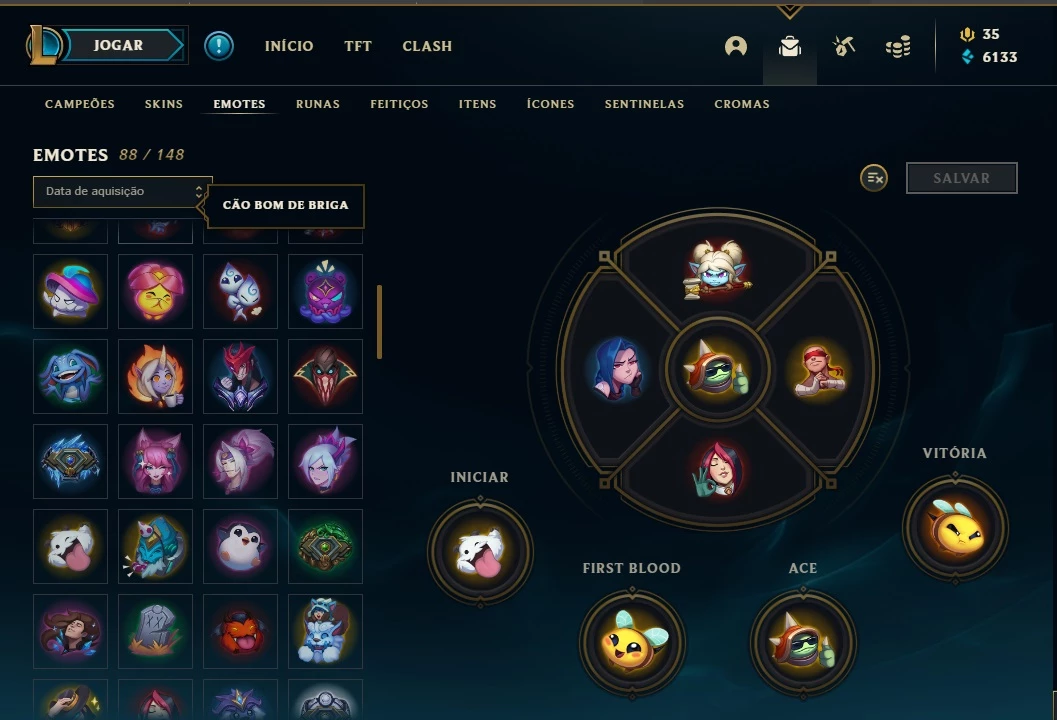Select the penguin emote in the grid

[240, 546]
